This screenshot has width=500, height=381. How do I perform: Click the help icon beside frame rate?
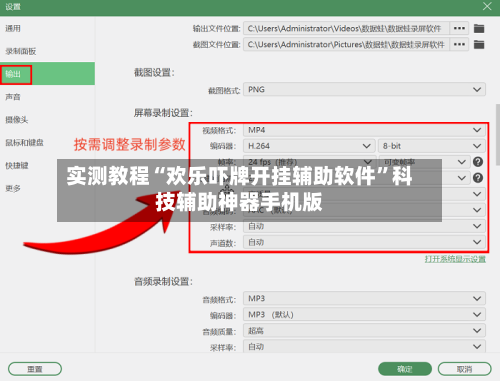point(478,162)
